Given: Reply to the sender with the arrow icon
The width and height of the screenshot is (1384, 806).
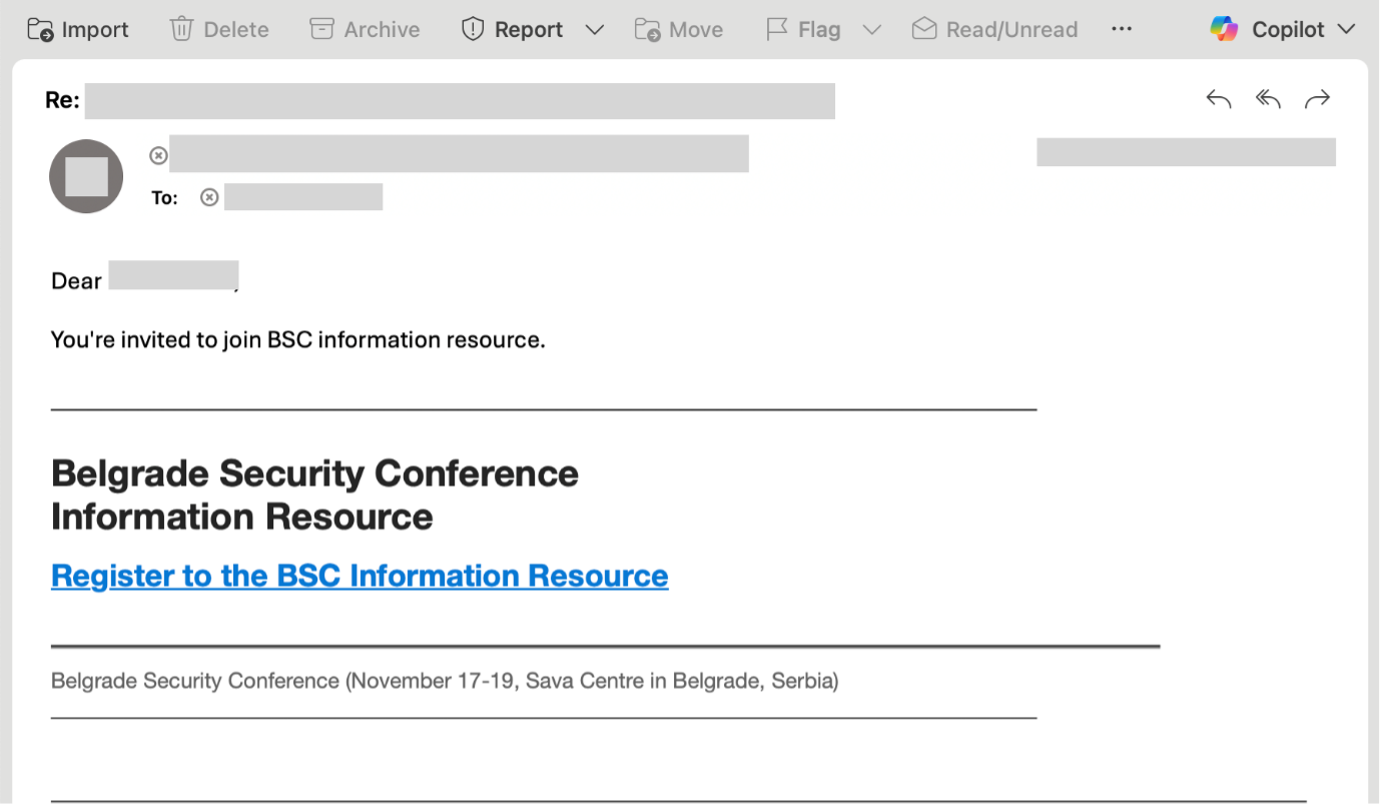Looking at the screenshot, I should 1218,98.
